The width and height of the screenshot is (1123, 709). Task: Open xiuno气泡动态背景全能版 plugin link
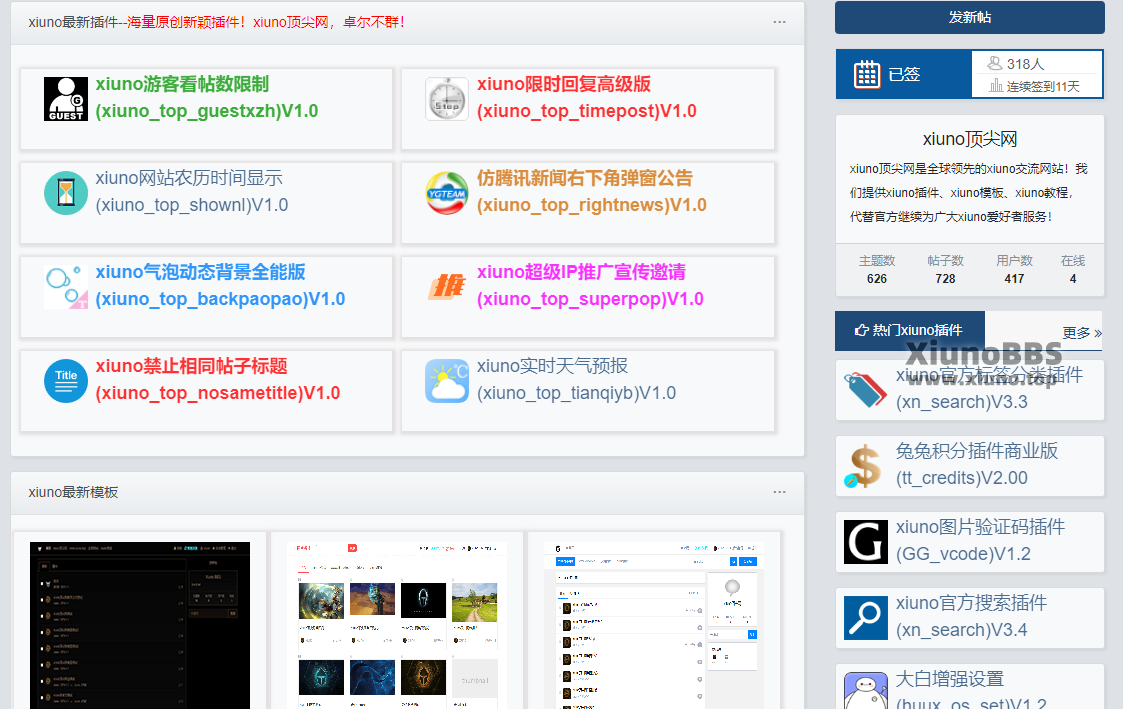[x=220, y=285]
